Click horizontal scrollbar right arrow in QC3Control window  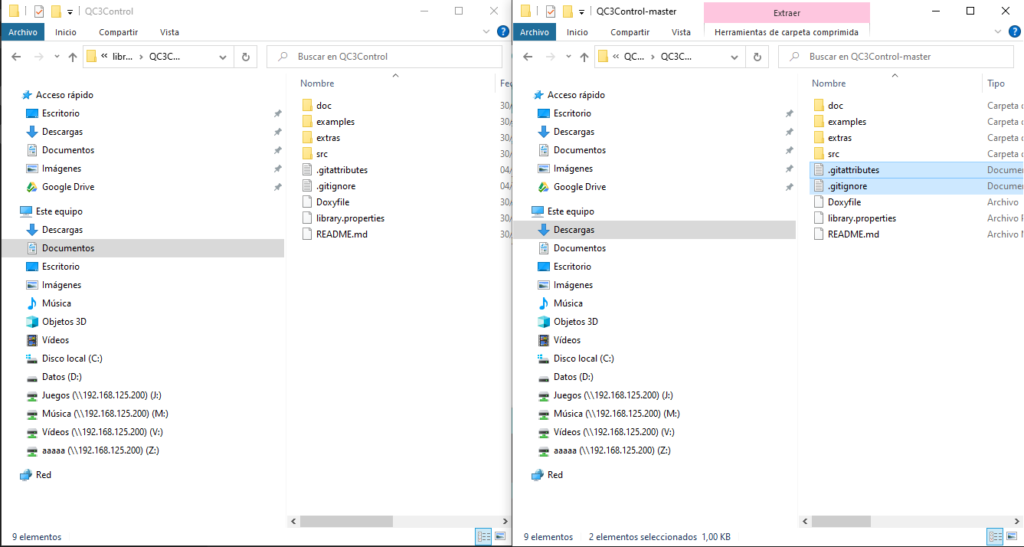pos(504,521)
